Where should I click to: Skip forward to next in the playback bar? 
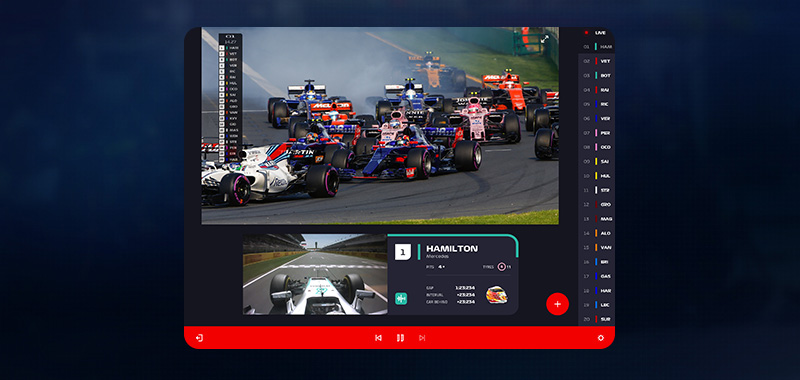click(x=422, y=338)
